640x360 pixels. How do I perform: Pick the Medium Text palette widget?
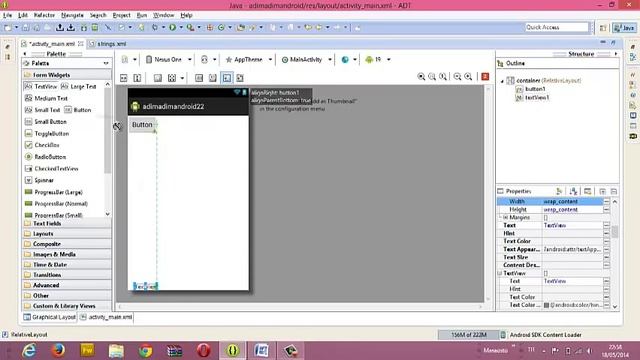tap(46, 98)
